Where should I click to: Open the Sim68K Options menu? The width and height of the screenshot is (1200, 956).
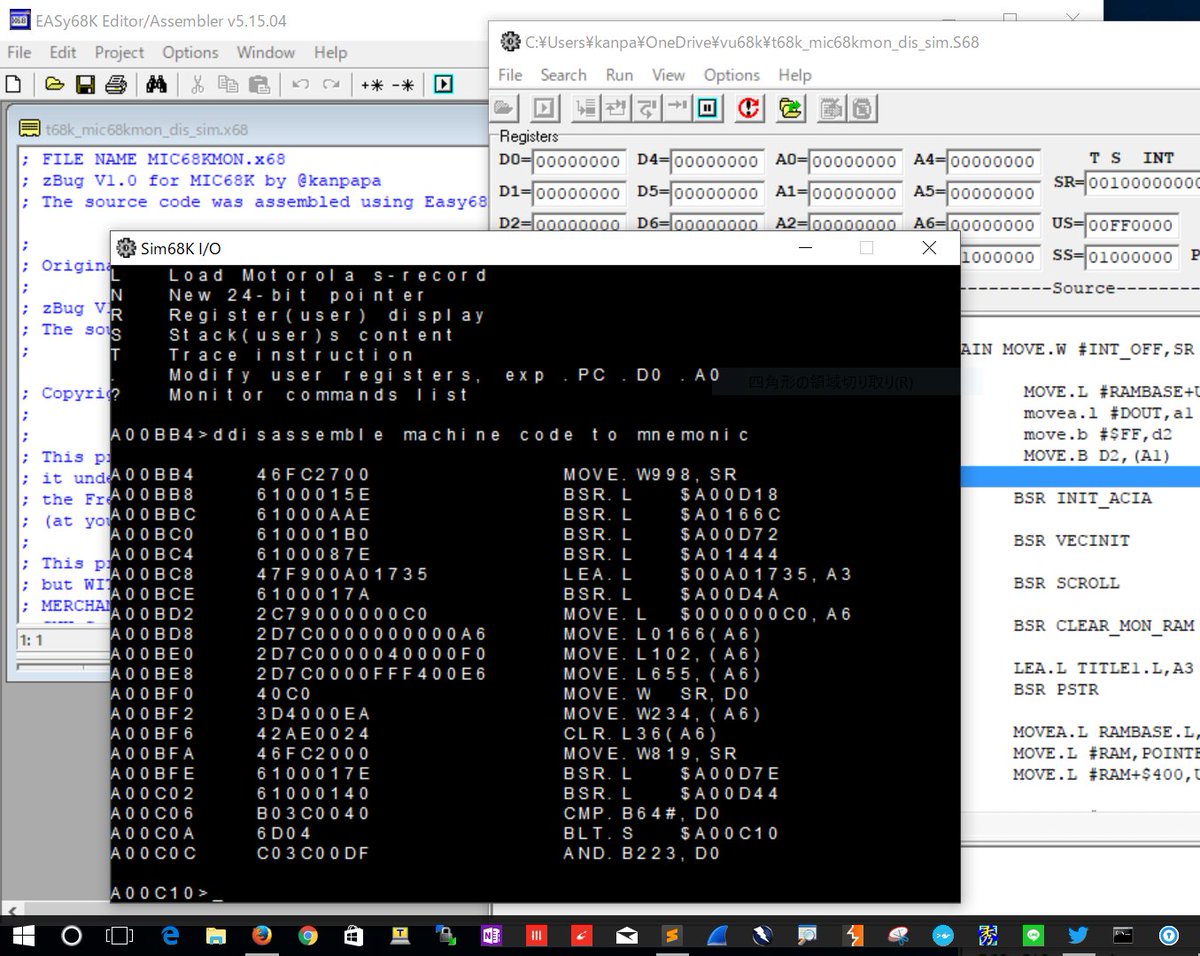pos(732,75)
